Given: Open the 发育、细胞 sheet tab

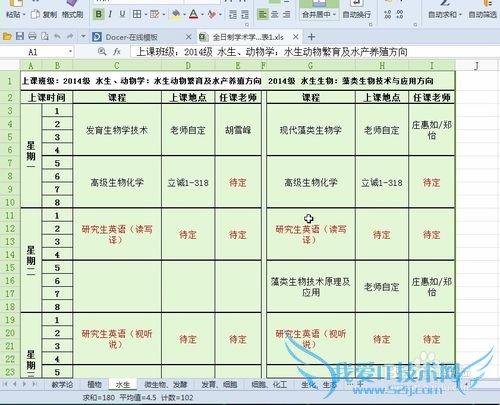Looking at the screenshot, I should click(219, 384).
